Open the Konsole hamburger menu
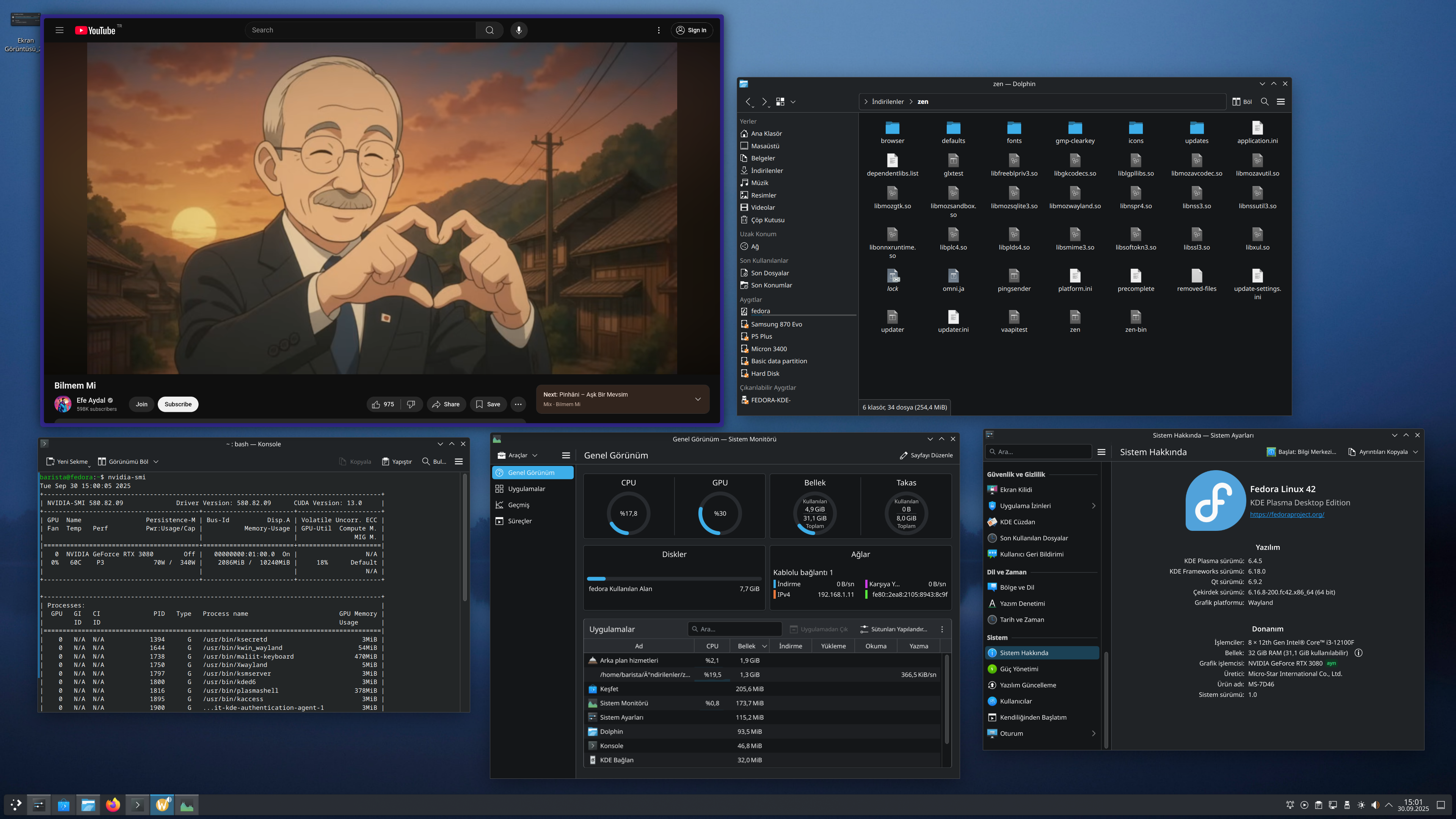This screenshot has width=1456, height=819. pos(459,462)
